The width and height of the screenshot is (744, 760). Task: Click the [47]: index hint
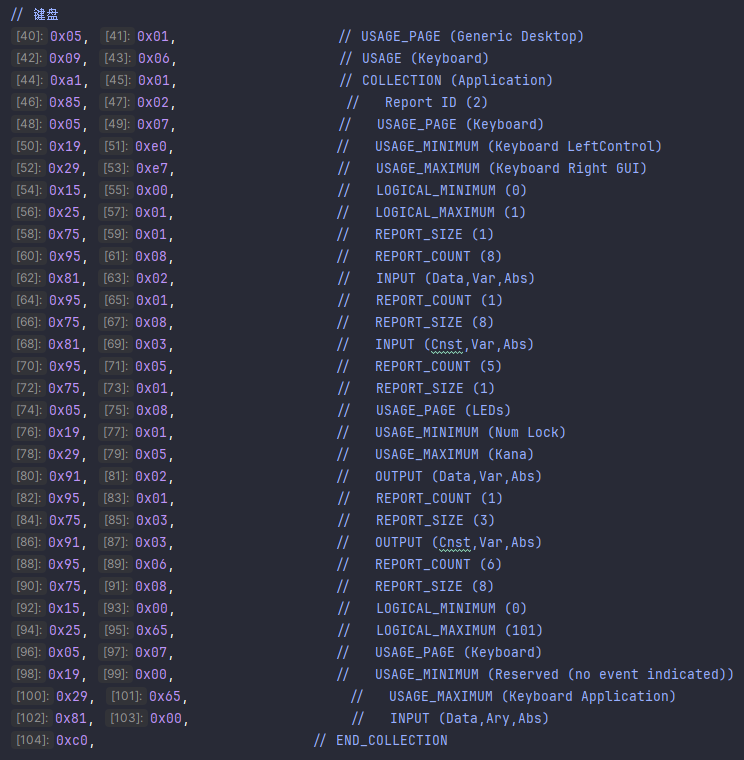[x=117, y=102]
